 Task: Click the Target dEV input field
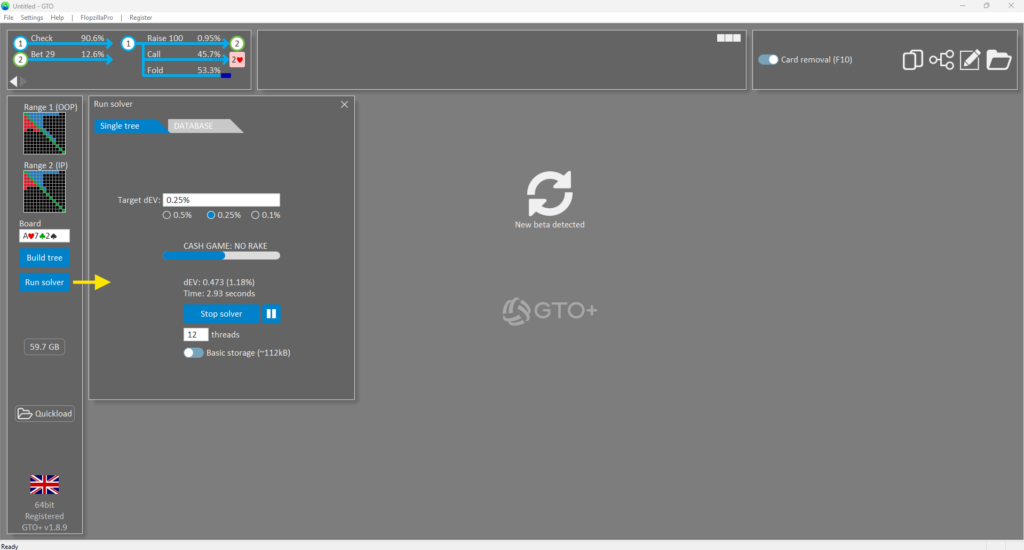(221, 200)
